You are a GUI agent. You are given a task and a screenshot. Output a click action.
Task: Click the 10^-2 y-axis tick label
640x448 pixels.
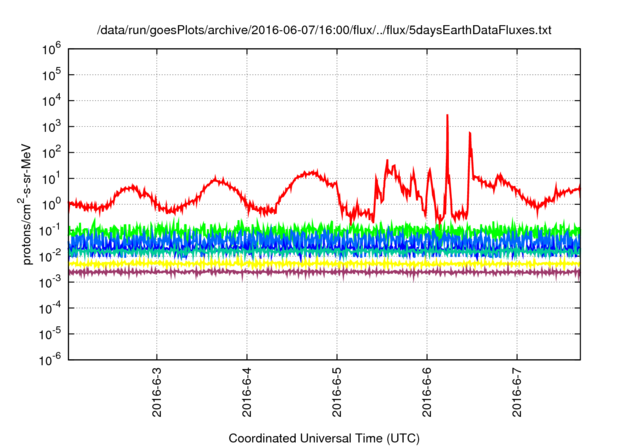click(51, 256)
